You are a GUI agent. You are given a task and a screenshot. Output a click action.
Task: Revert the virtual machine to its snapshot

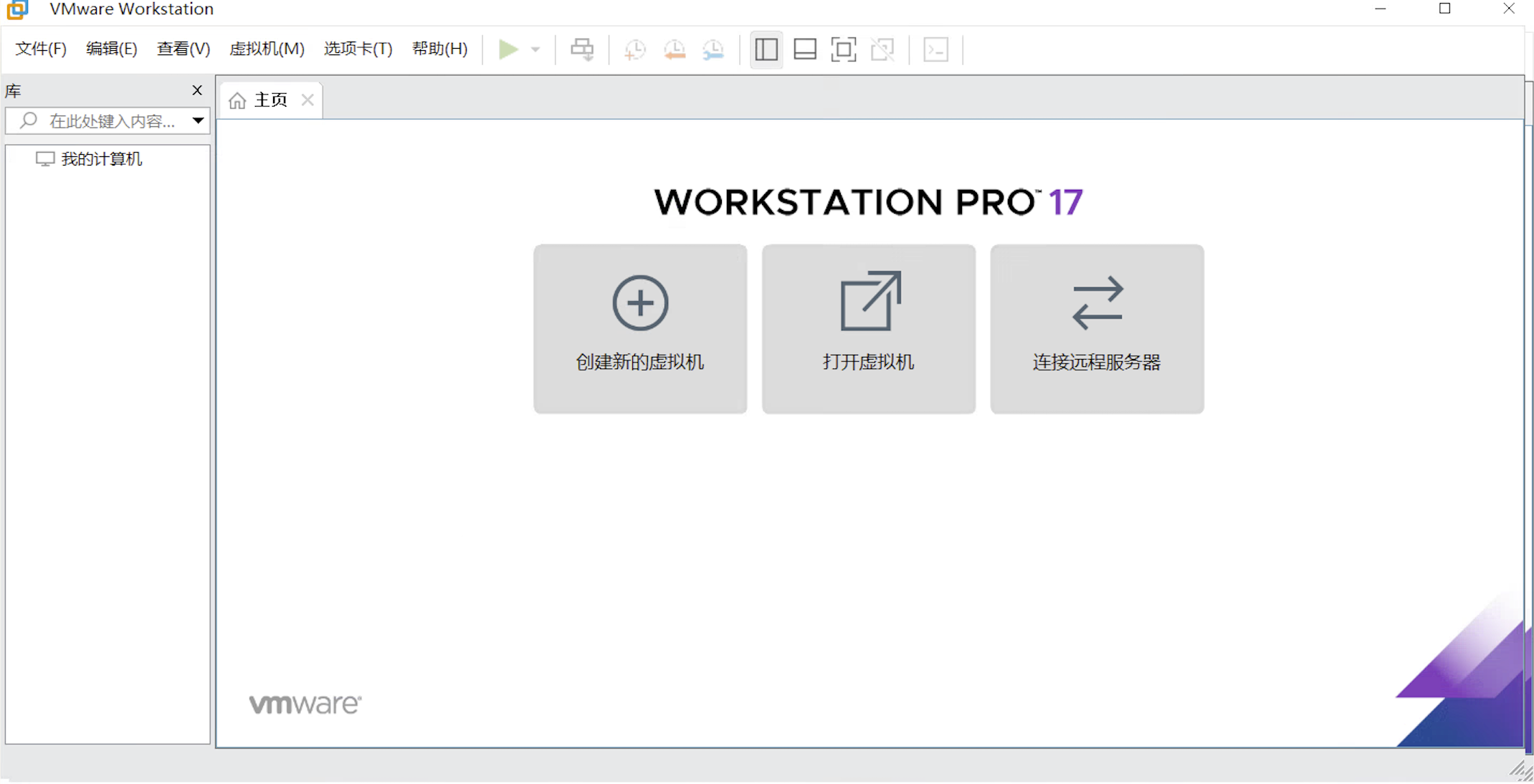click(674, 49)
